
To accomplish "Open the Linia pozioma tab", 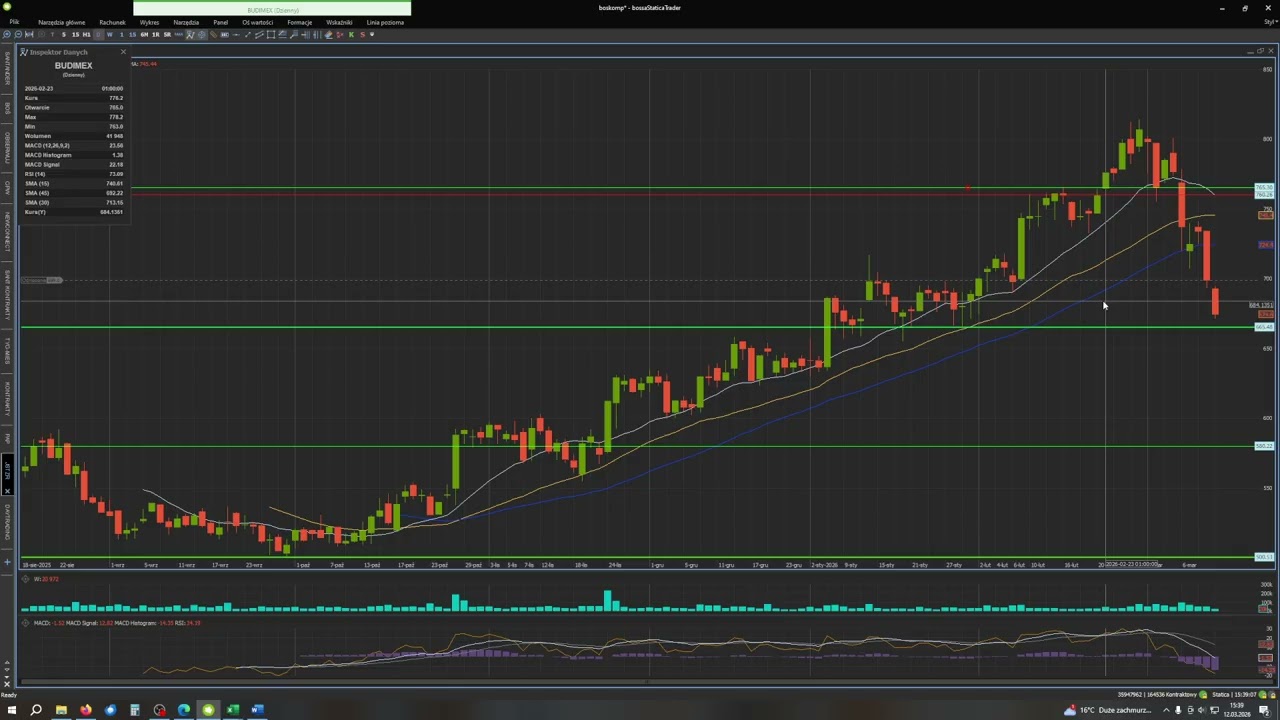I will [x=385, y=22].
